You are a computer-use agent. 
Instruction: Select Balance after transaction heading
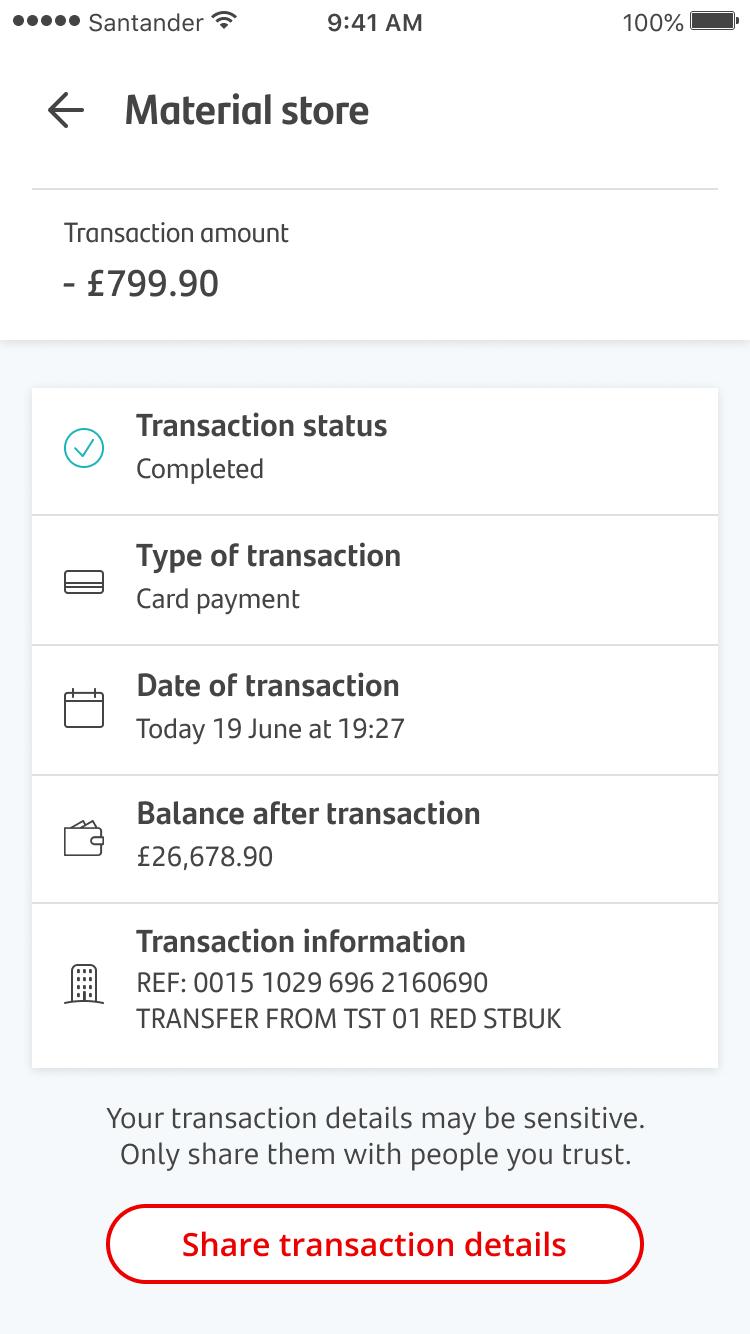point(308,814)
